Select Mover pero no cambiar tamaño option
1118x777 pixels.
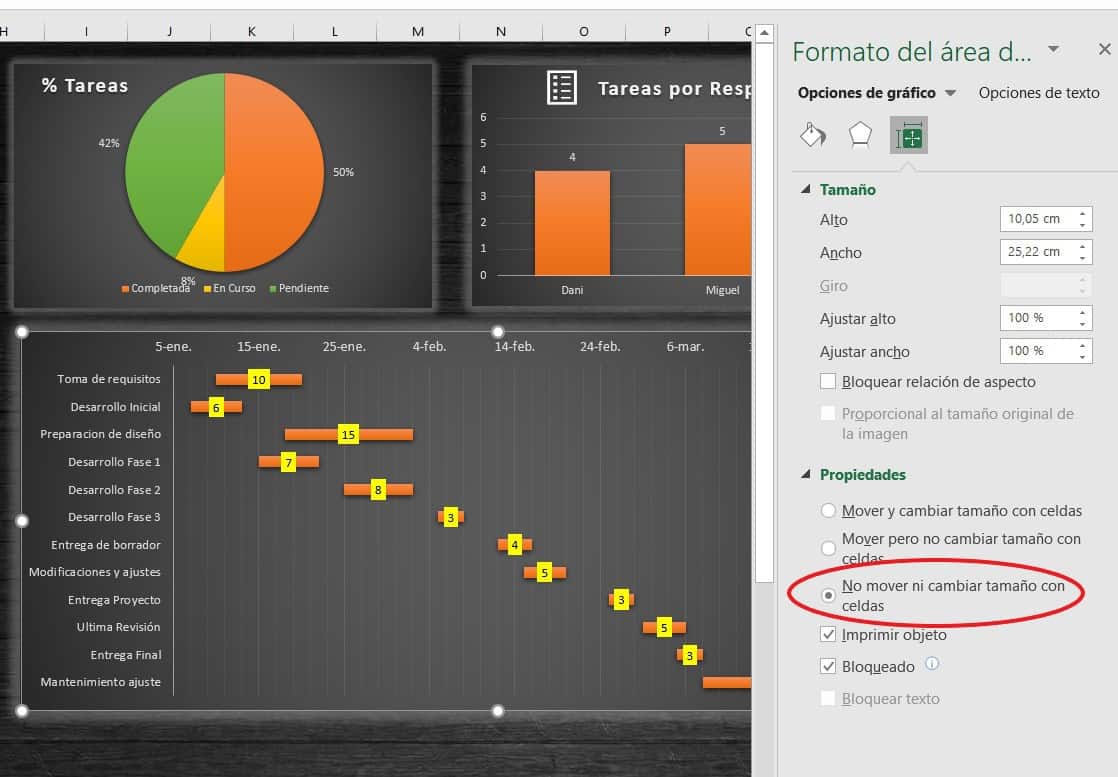point(828,548)
